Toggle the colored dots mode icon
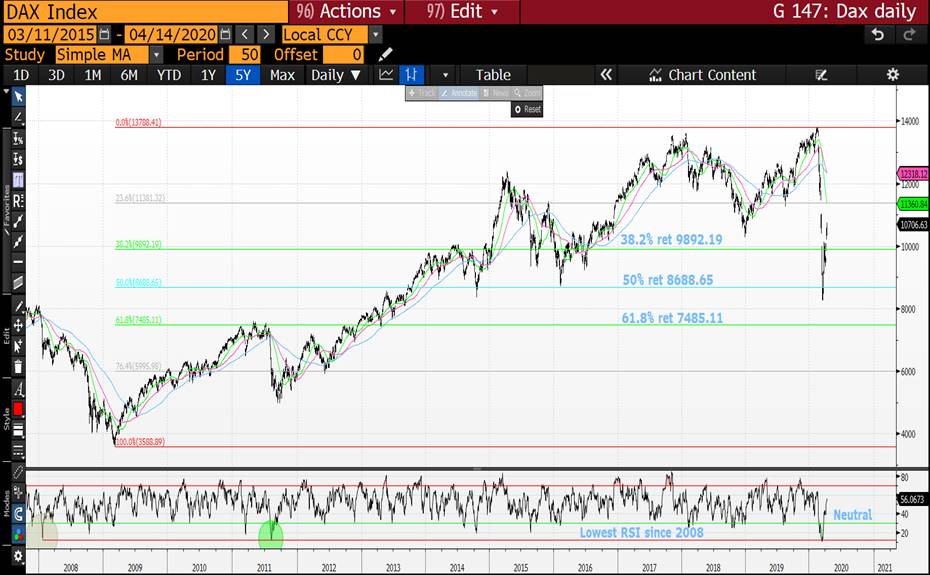This screenshot has width=930, height=575. coord(18,534)
